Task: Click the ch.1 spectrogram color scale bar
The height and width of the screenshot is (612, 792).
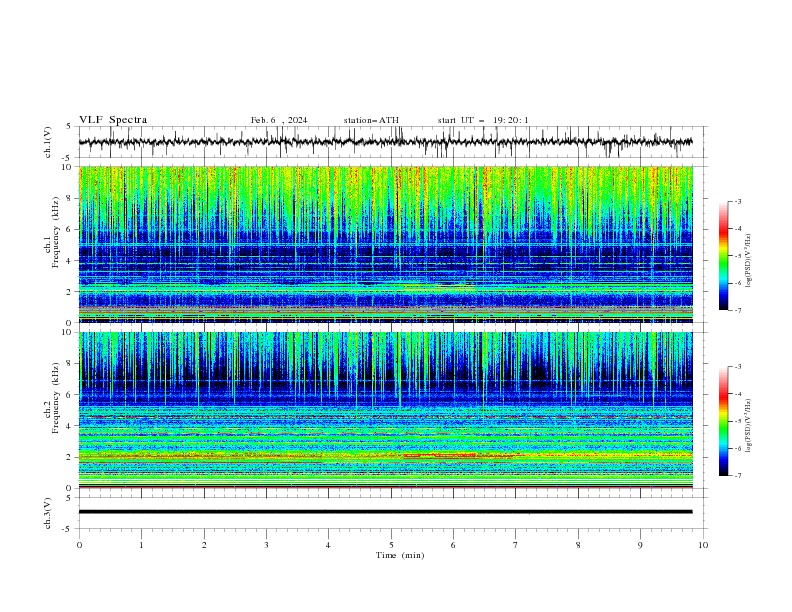Action: [x=723, y=256]
